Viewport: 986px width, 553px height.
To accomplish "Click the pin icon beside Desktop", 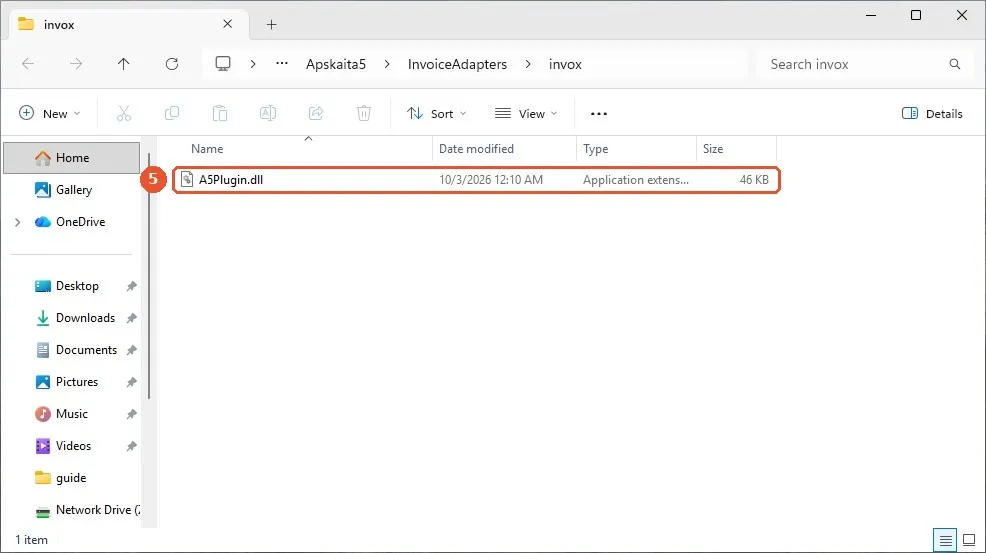I will click(131, 286).
